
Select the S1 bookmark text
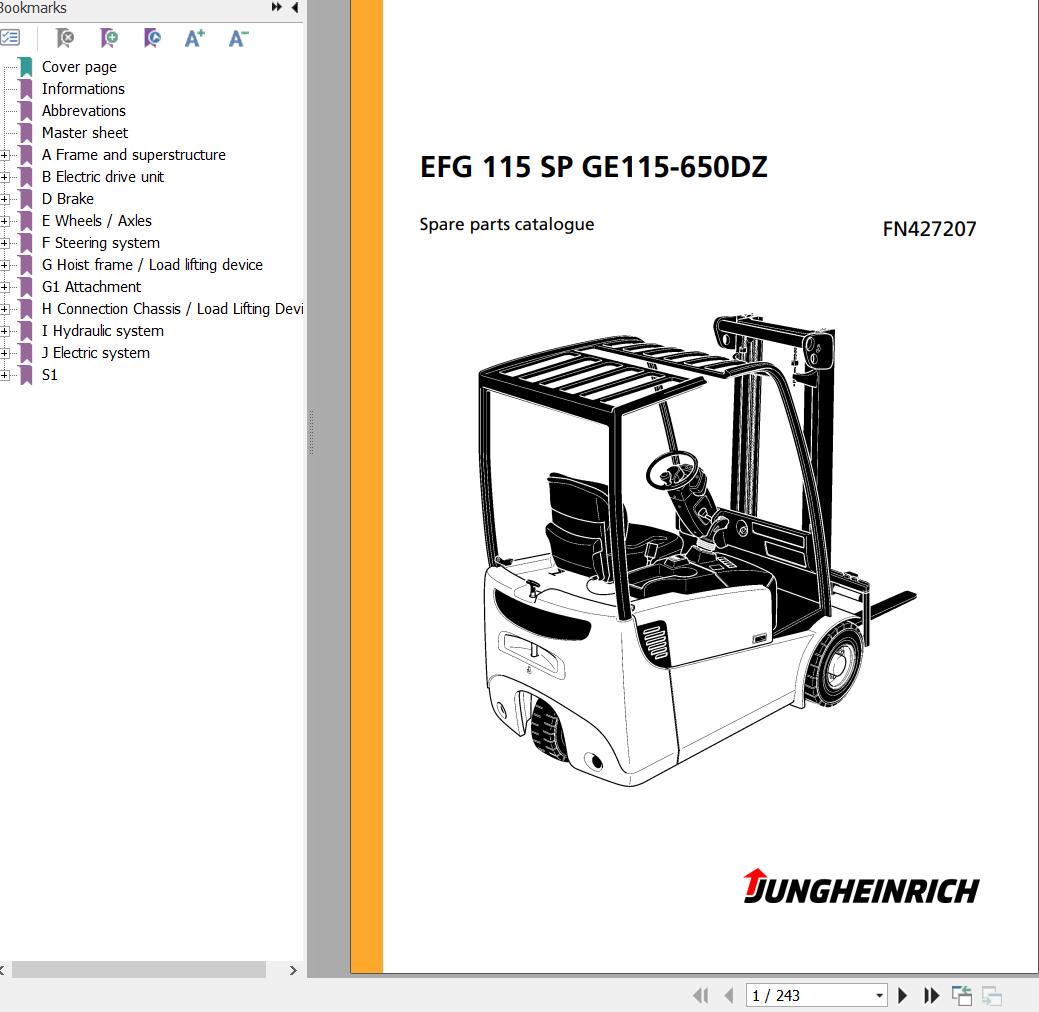click(50, 375)
